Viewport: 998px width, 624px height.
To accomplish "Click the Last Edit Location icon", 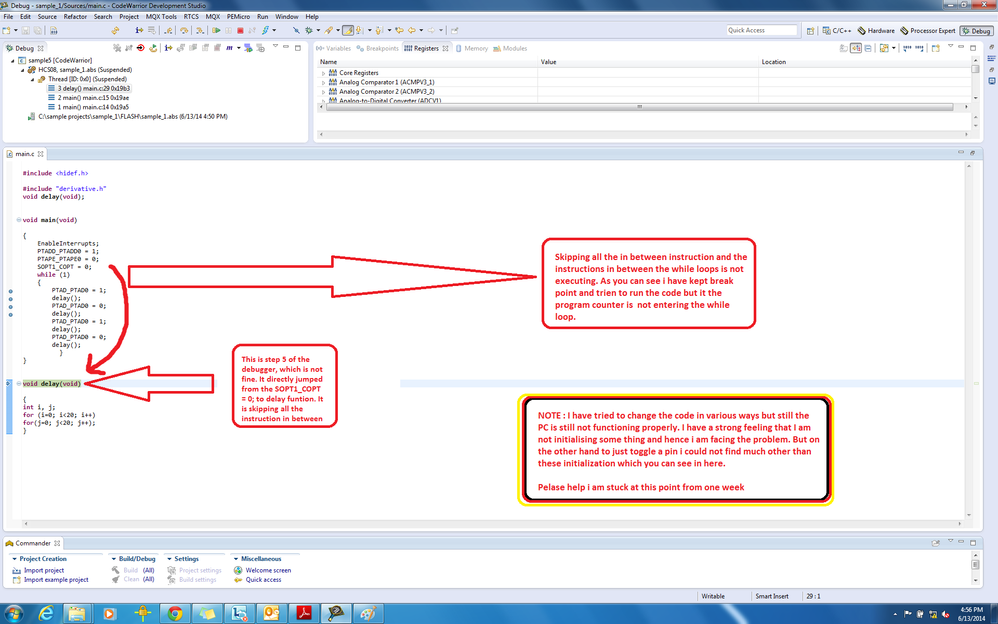I will pos(399,30).
